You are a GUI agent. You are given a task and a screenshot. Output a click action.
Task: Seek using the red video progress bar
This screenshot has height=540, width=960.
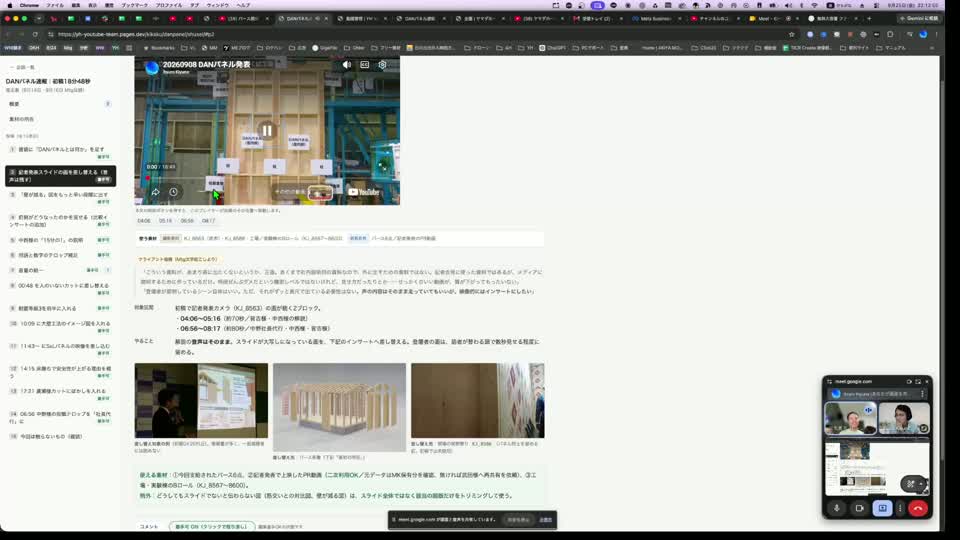(267, 178)
